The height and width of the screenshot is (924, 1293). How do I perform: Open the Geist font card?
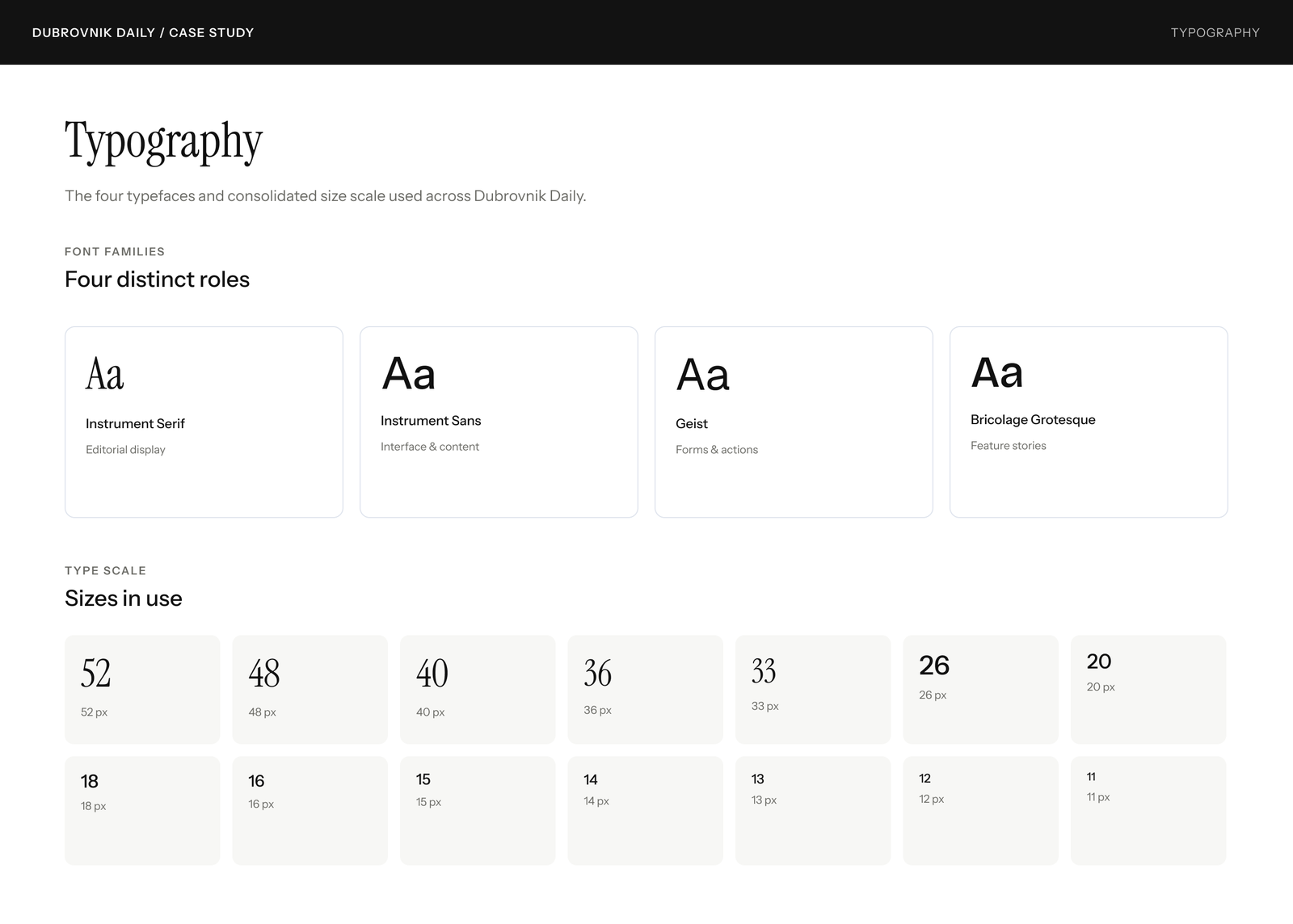pyautogui.click(x=794, y=422)
